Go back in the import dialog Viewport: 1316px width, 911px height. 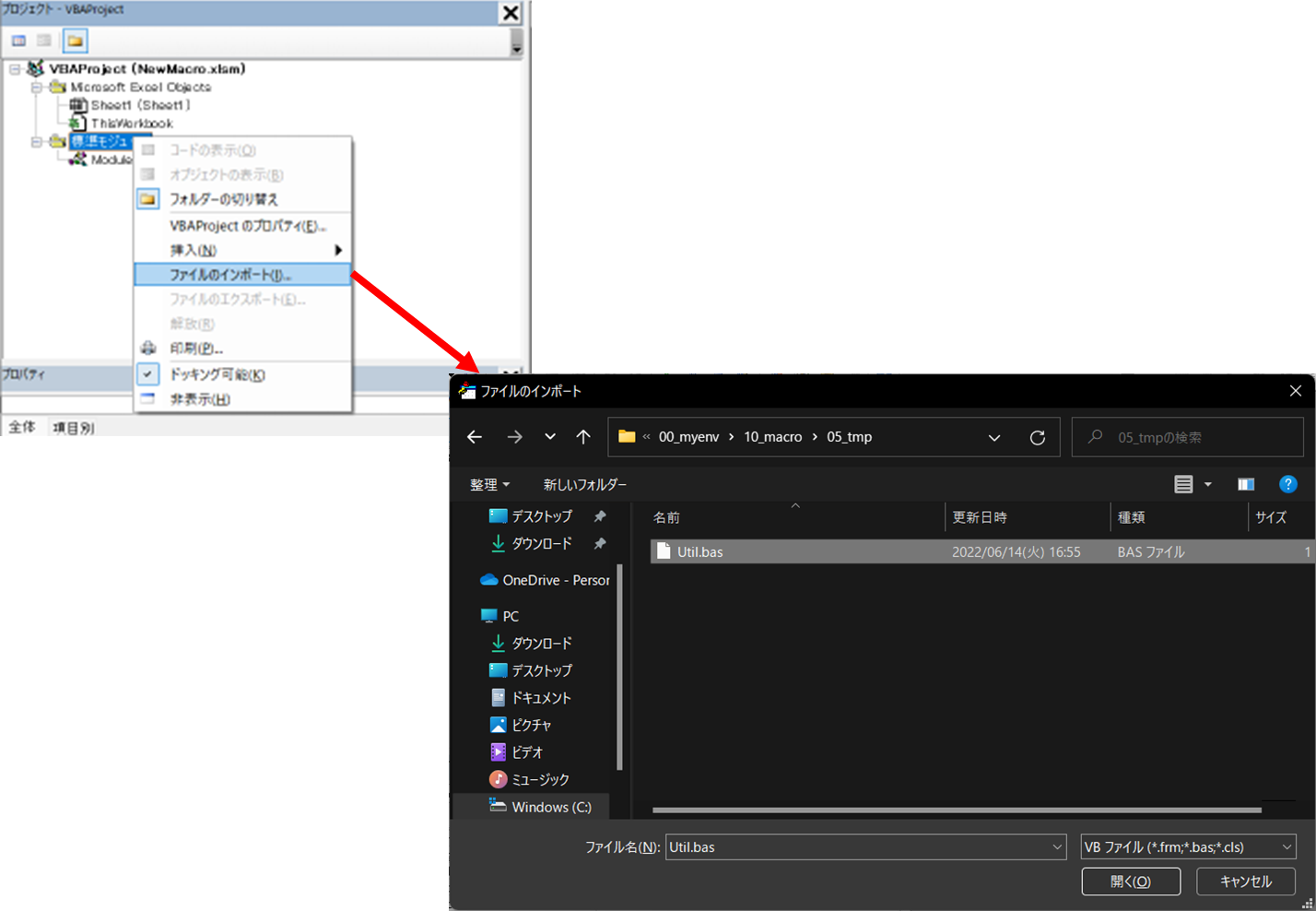point(475,437)
